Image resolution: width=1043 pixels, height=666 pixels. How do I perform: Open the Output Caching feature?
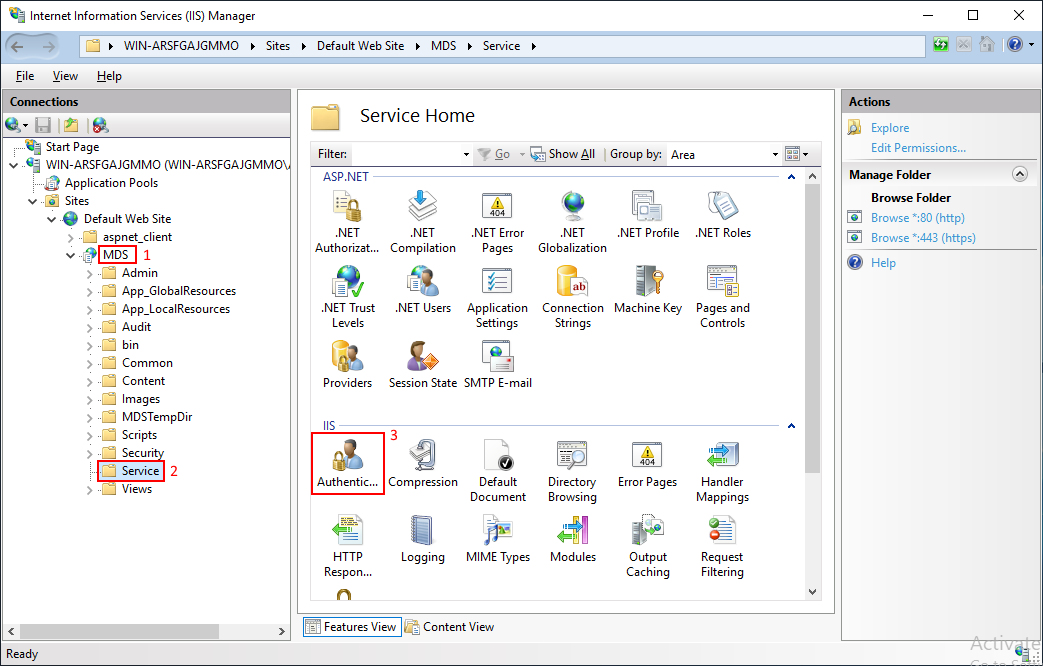pyautogui.click(x=647, y=546)
